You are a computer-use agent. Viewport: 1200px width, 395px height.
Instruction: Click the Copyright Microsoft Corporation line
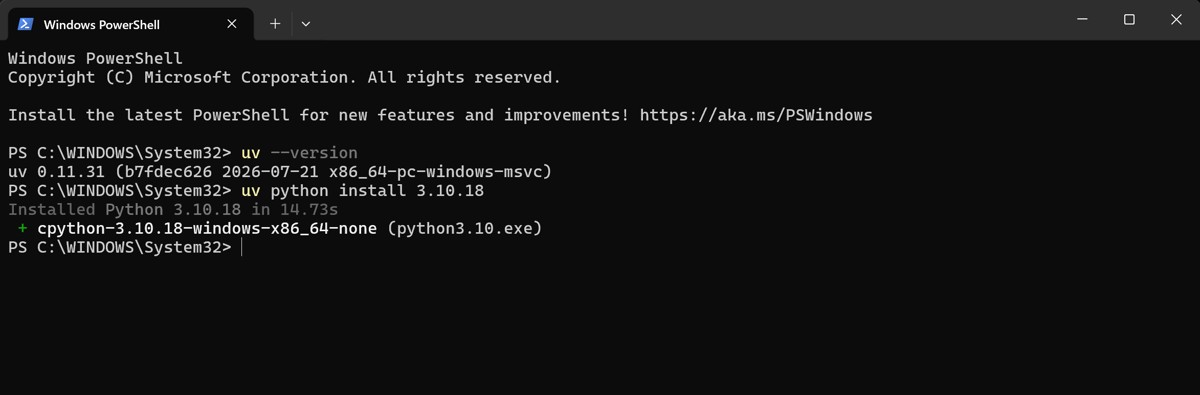click(x=284, y=77)
